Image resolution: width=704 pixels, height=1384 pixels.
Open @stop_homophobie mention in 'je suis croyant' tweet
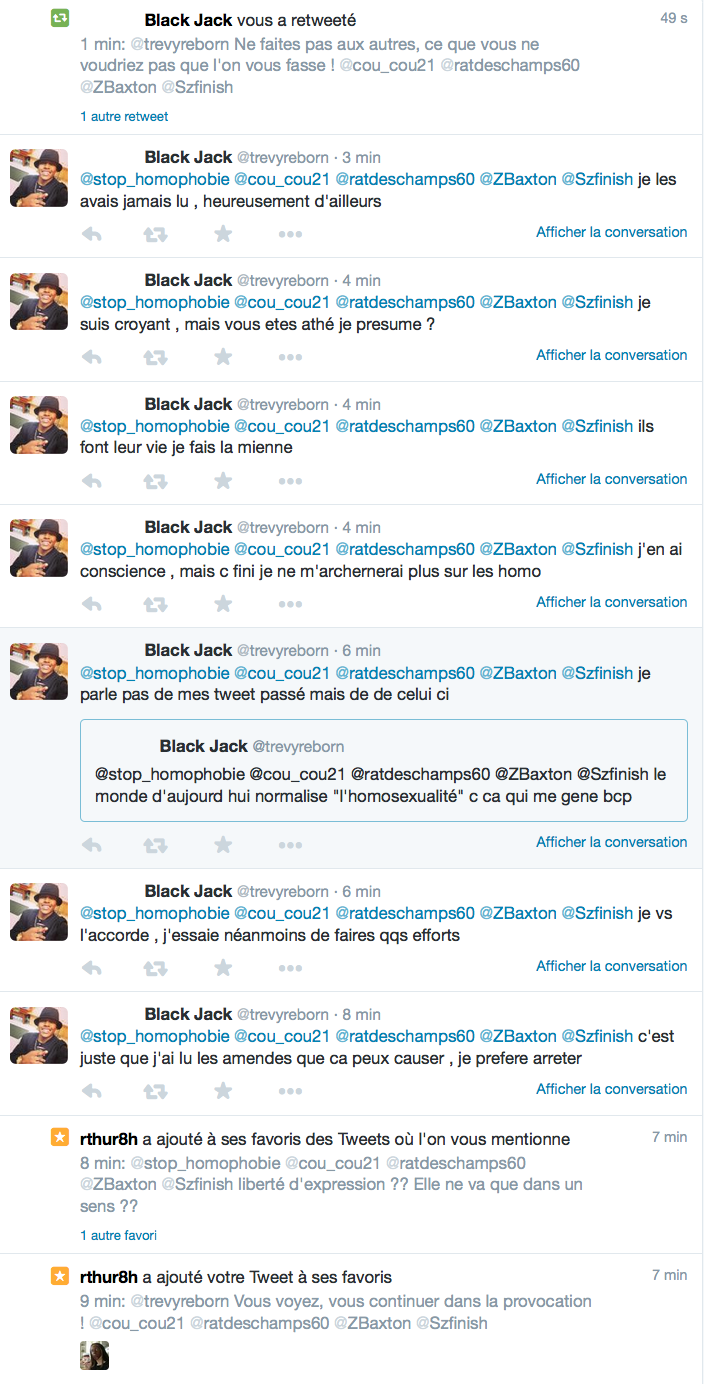click(x=155, y=302)
